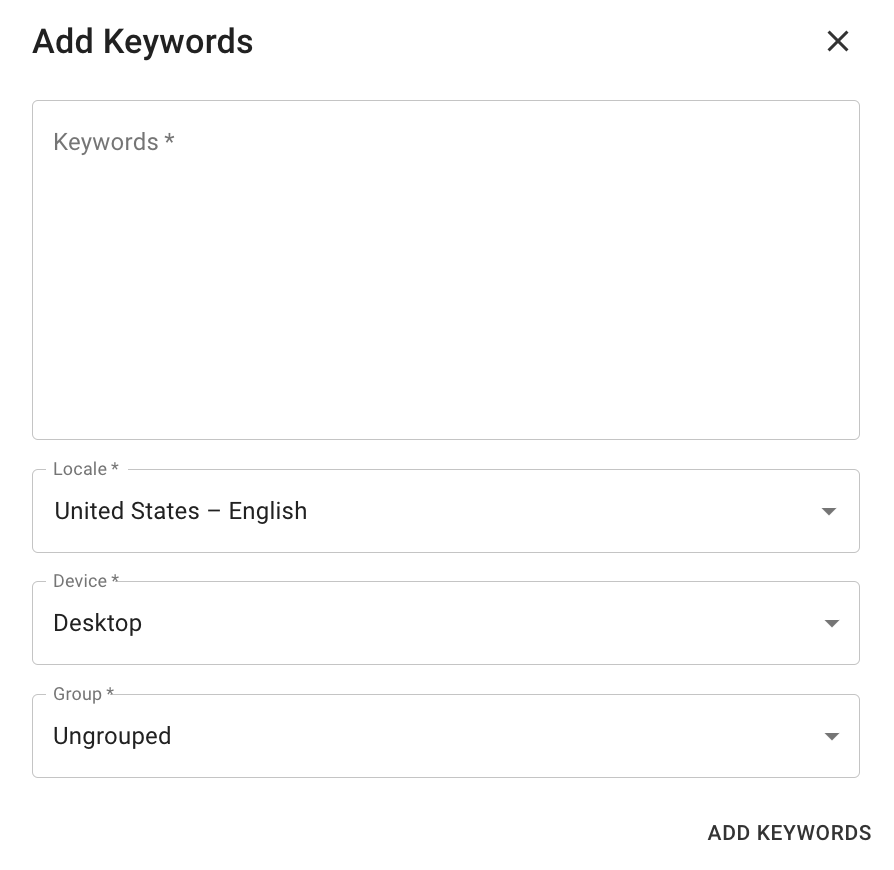Screen dimensions: 894x870
Task: Click the empty center of the Keywords box
Action: [x=445, y=270]
